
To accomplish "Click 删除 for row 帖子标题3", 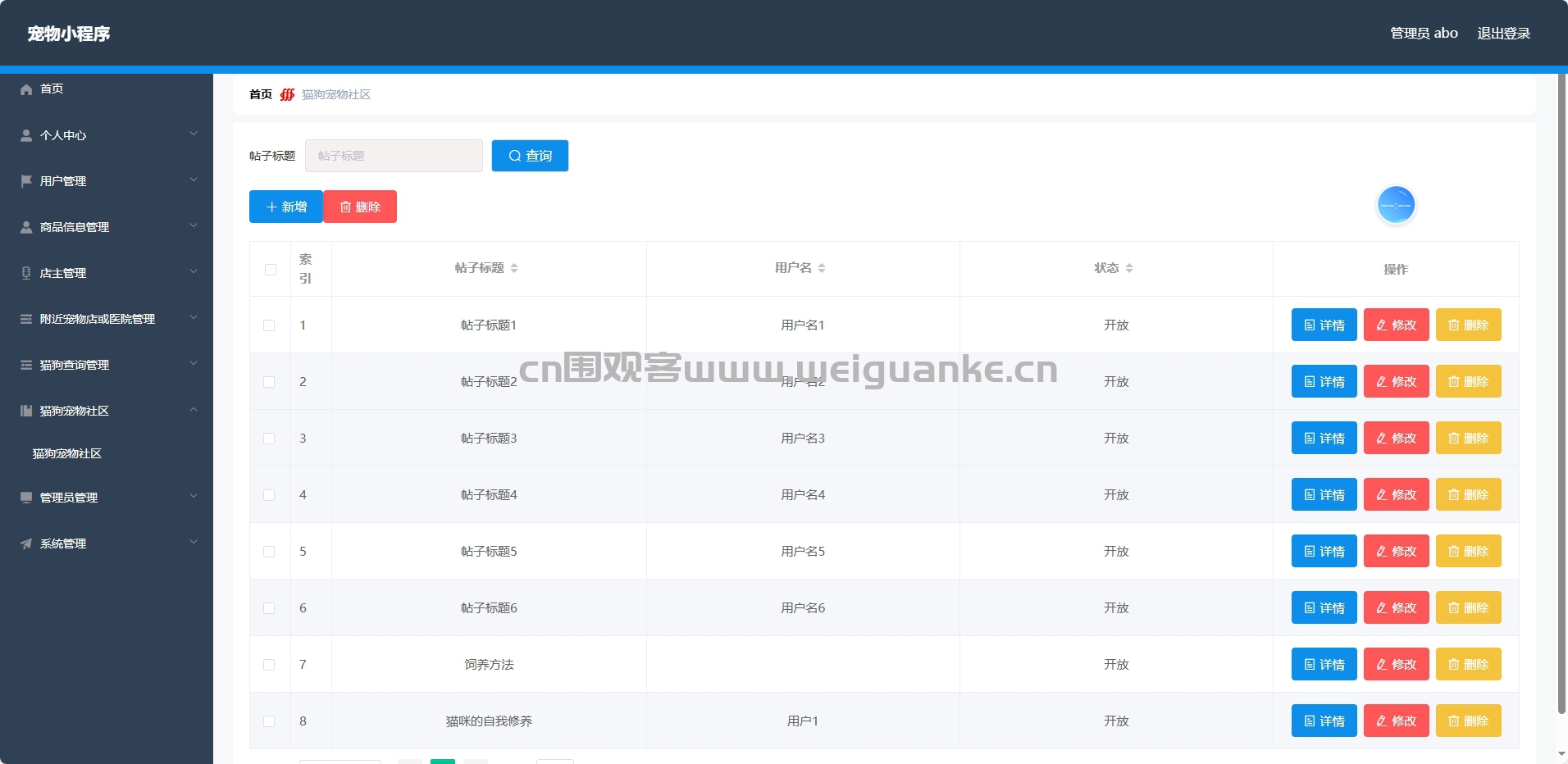I will coord(1469,438).
